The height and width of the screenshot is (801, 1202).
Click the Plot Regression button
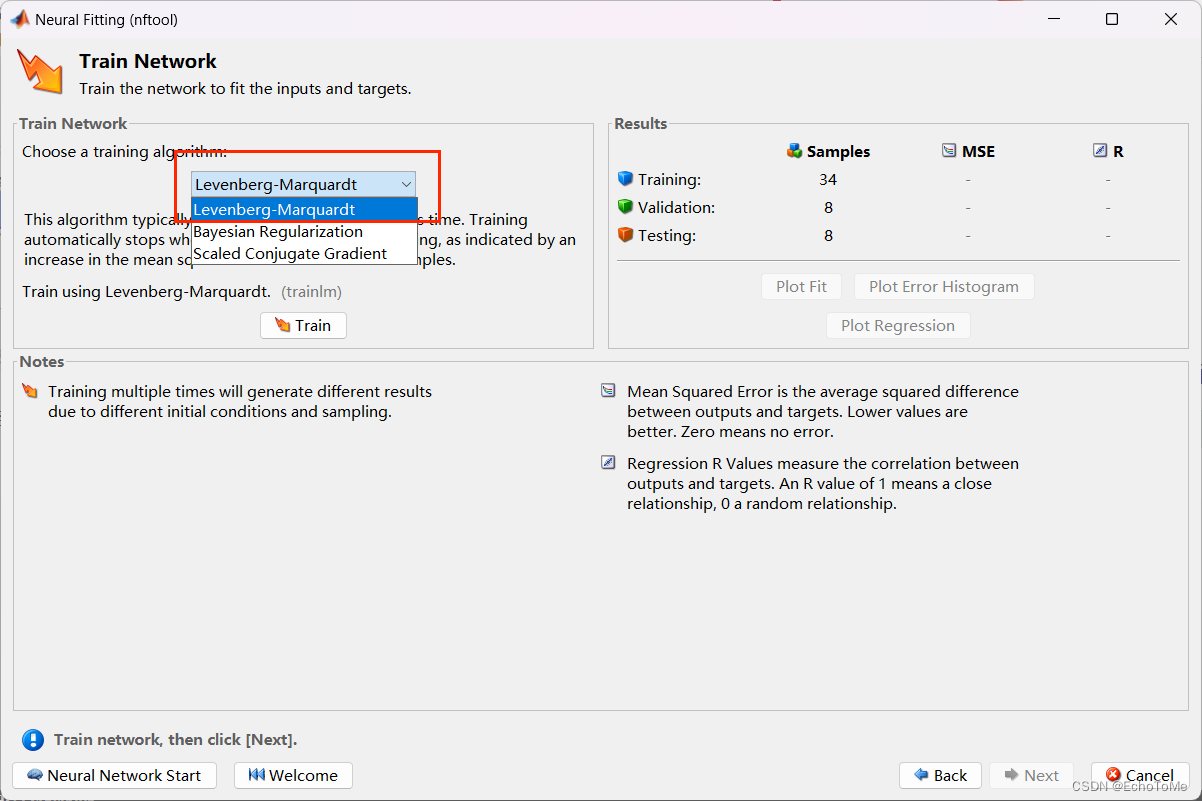[897, 326]
